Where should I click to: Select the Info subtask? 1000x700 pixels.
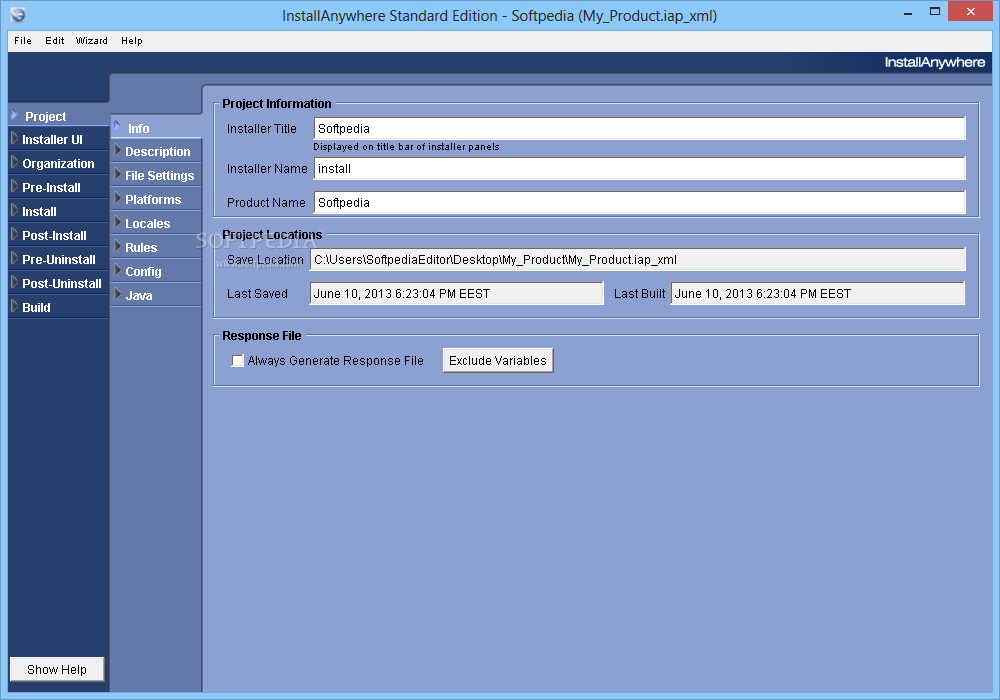(156, 128)
